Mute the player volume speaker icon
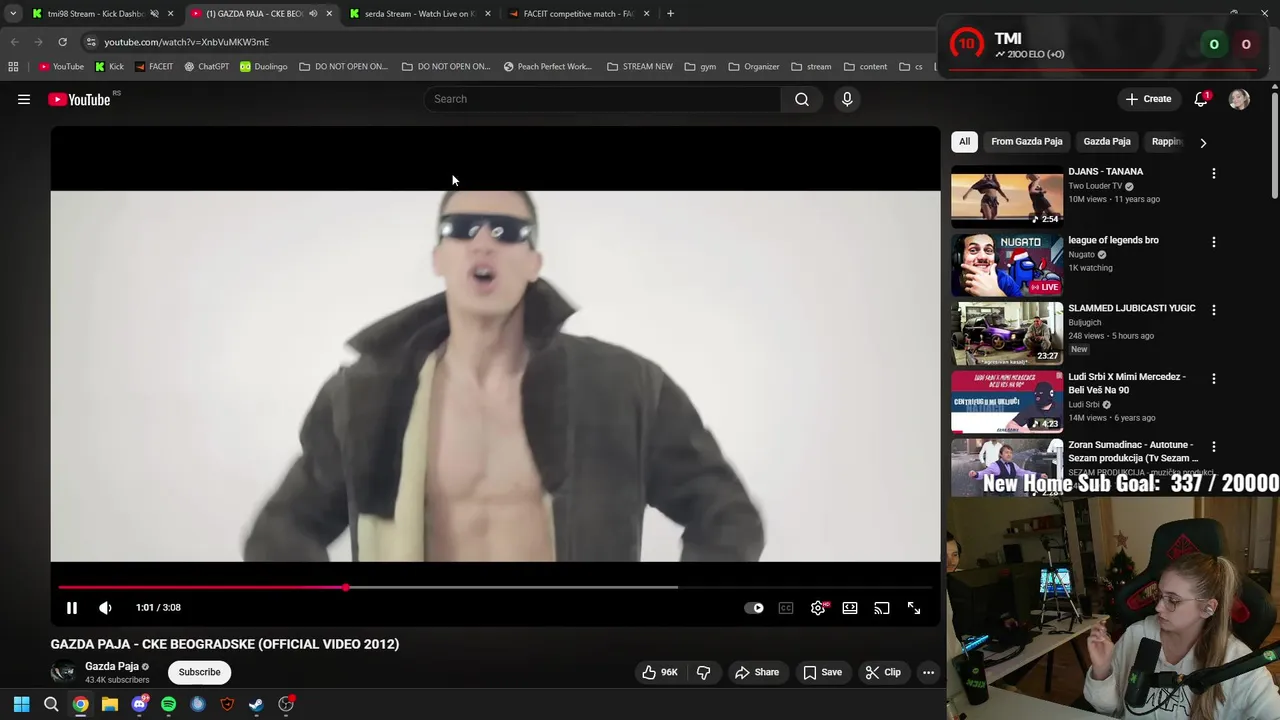The image size is (1280, 720). 105,608
